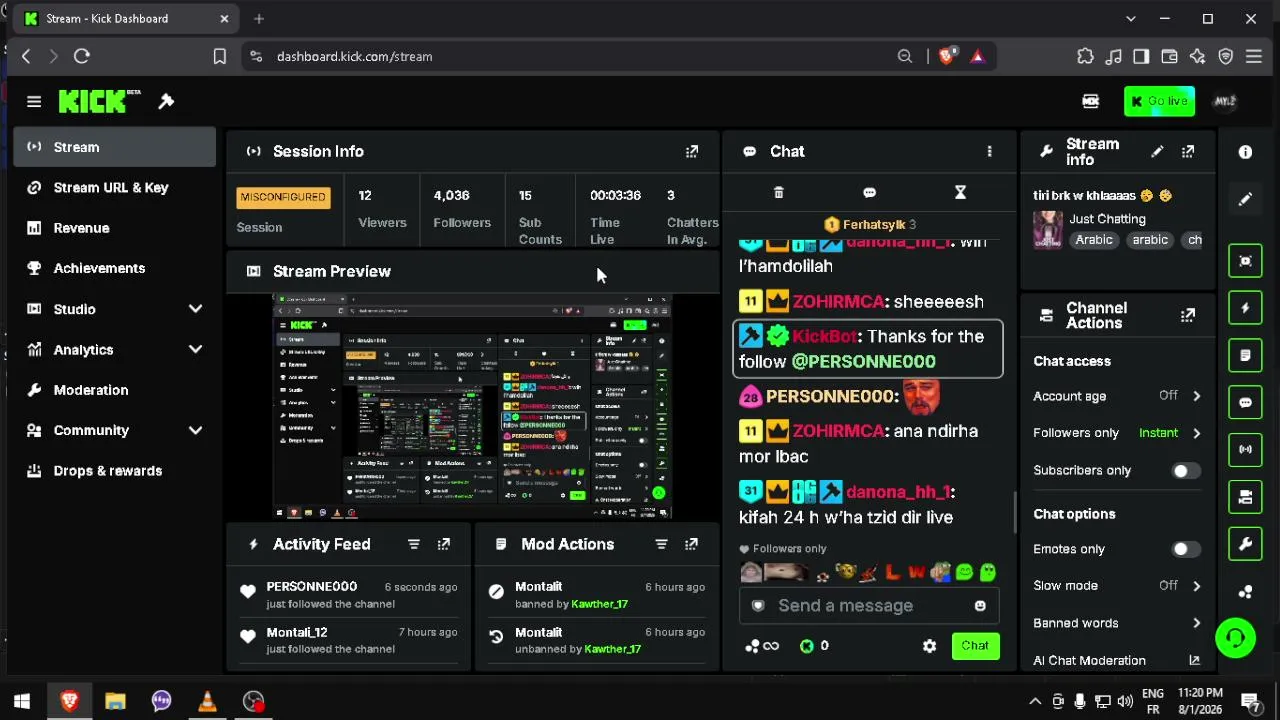1280x720 pixels.
Task: Pop out the Activity Feed panel
Action: point(444,544)
